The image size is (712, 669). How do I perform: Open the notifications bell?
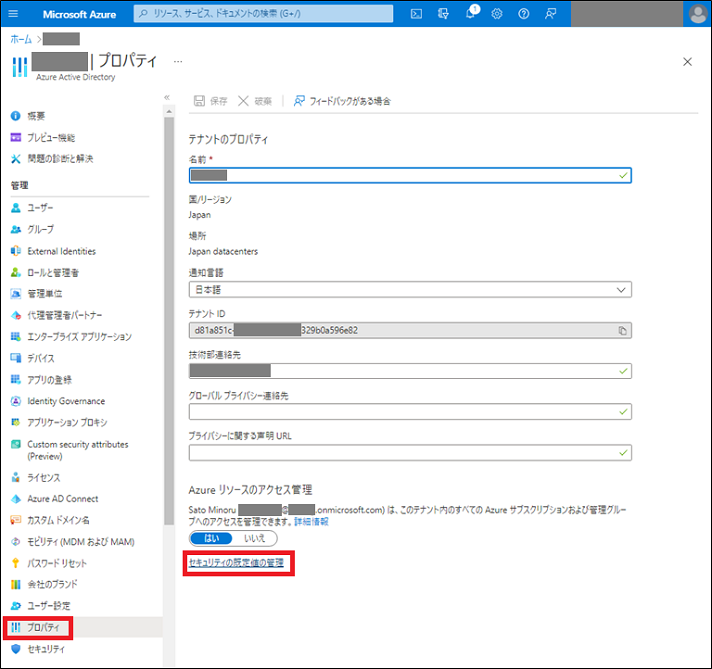click(x=471, y=13)
